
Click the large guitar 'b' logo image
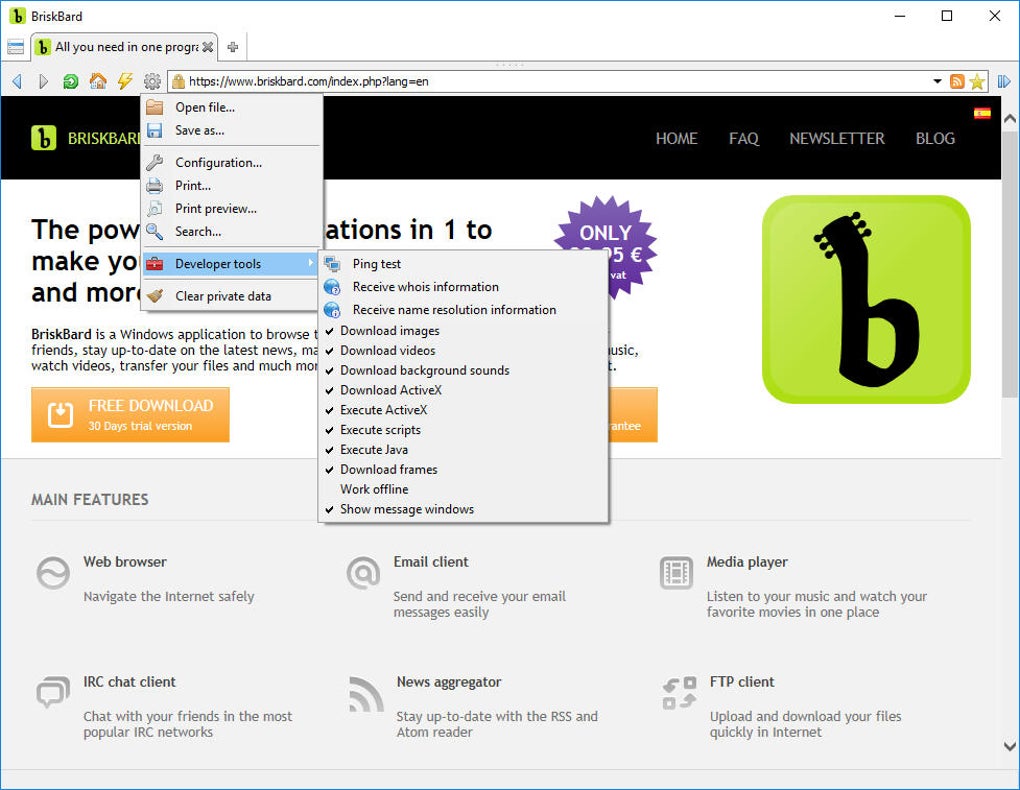[x=866, y=299]
